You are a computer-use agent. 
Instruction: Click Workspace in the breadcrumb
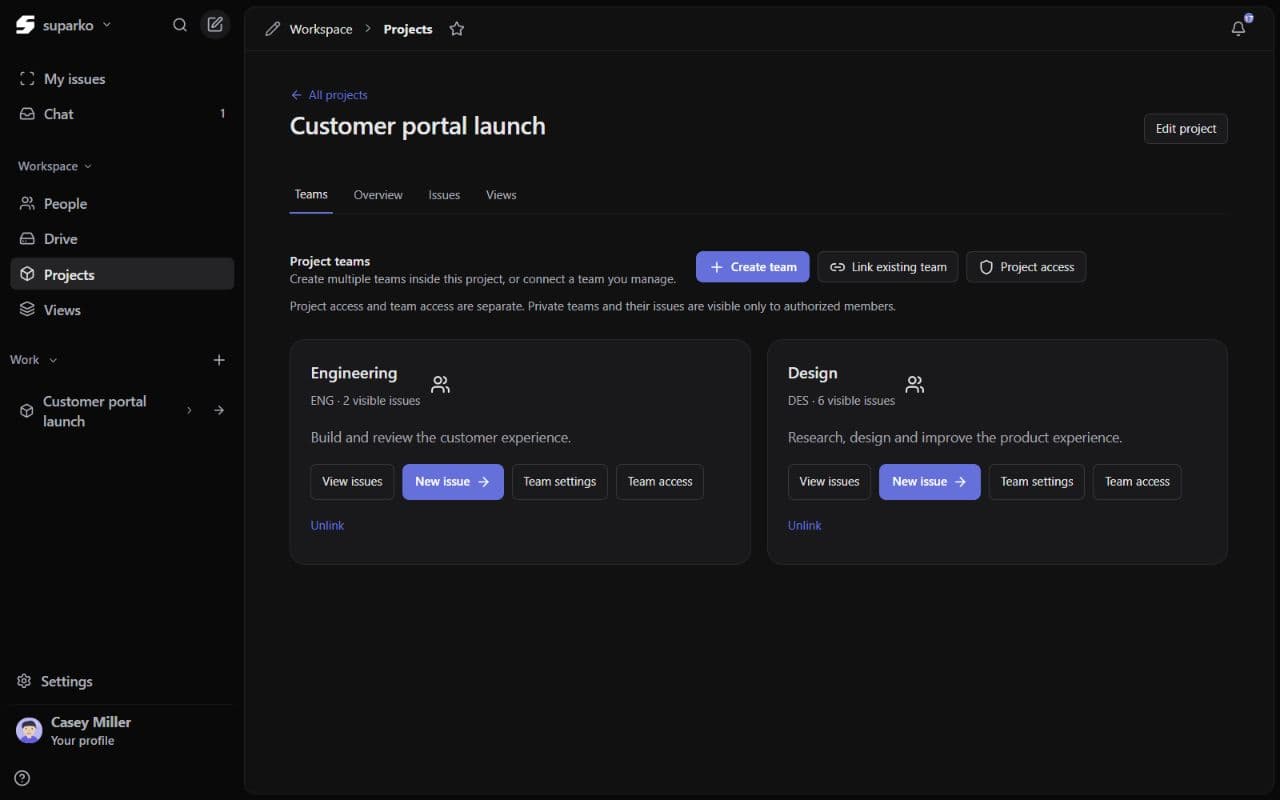click(321, 29)
